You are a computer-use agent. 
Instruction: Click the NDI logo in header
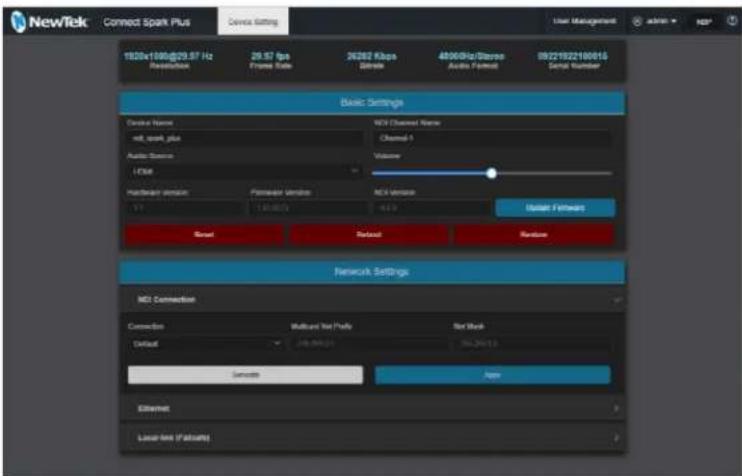point(704,22)
